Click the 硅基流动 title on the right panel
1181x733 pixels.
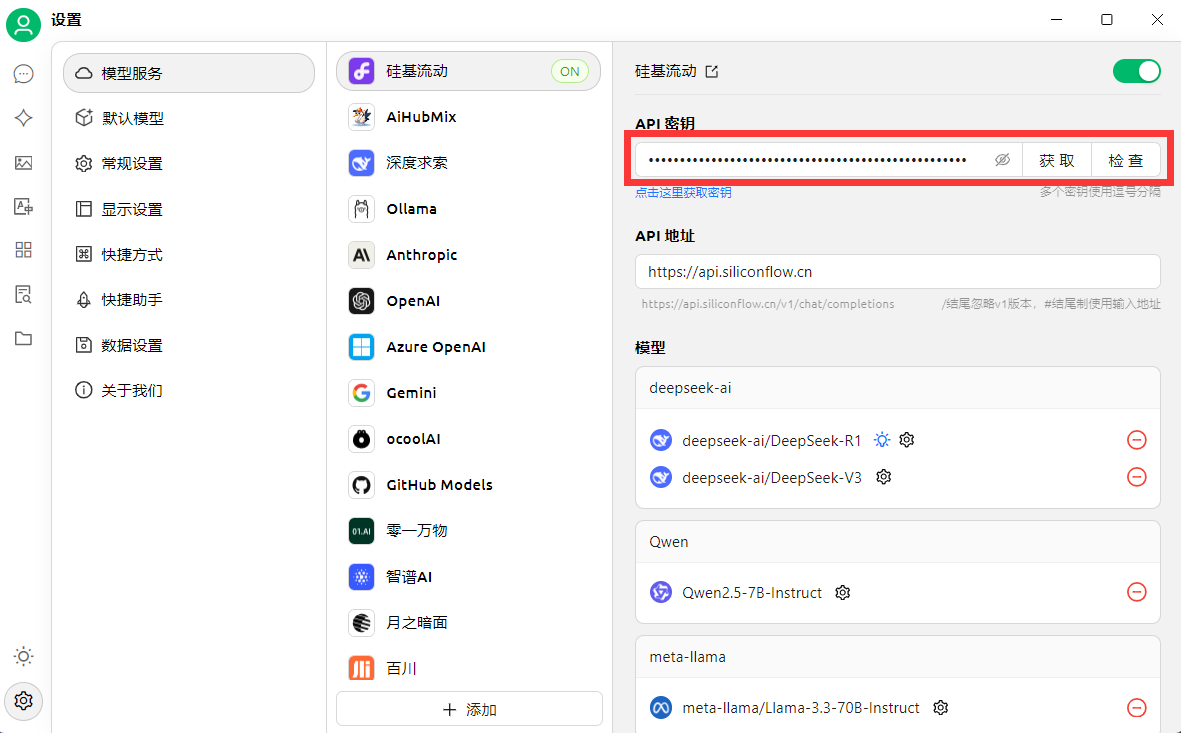pyautogui.click(x=666, y=72)
